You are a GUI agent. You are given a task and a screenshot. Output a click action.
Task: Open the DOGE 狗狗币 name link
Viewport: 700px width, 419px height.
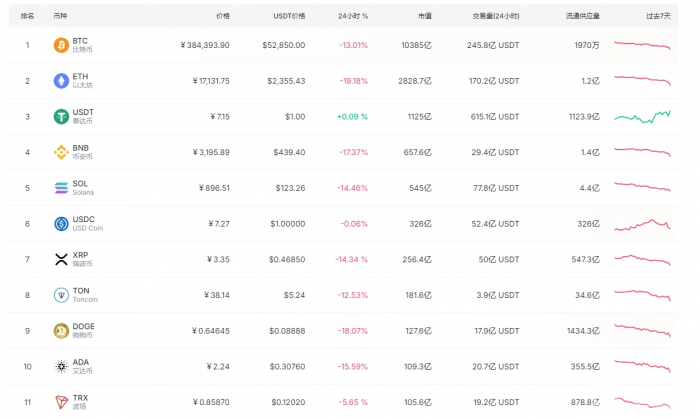(84, 330)
